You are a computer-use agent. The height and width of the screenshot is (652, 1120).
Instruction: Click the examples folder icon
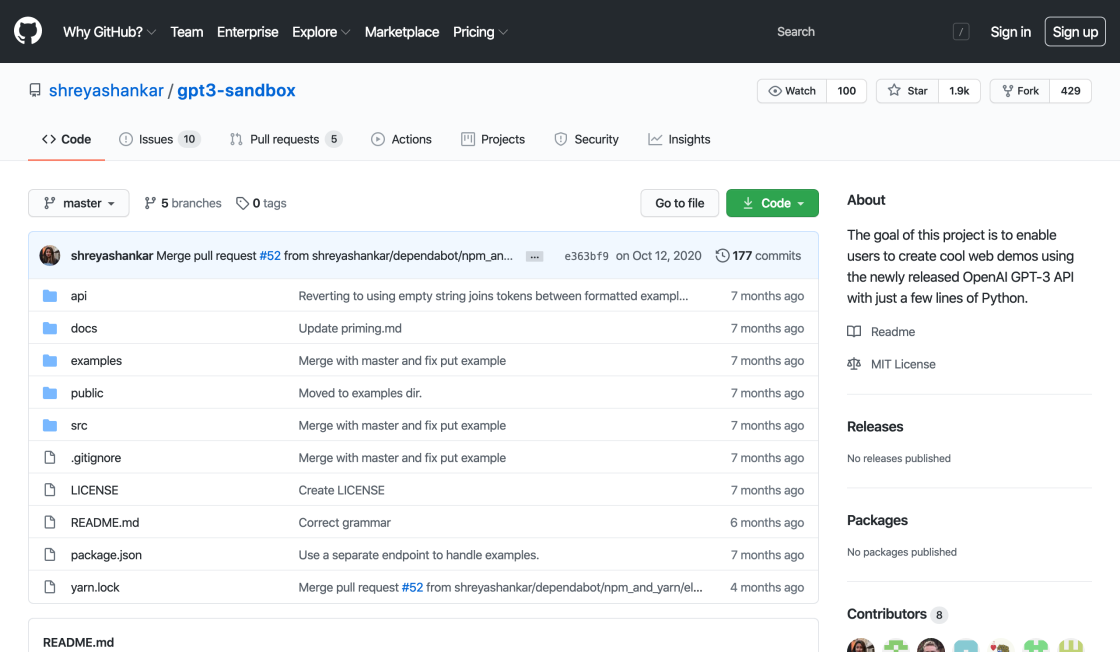[x=50, y=361]
